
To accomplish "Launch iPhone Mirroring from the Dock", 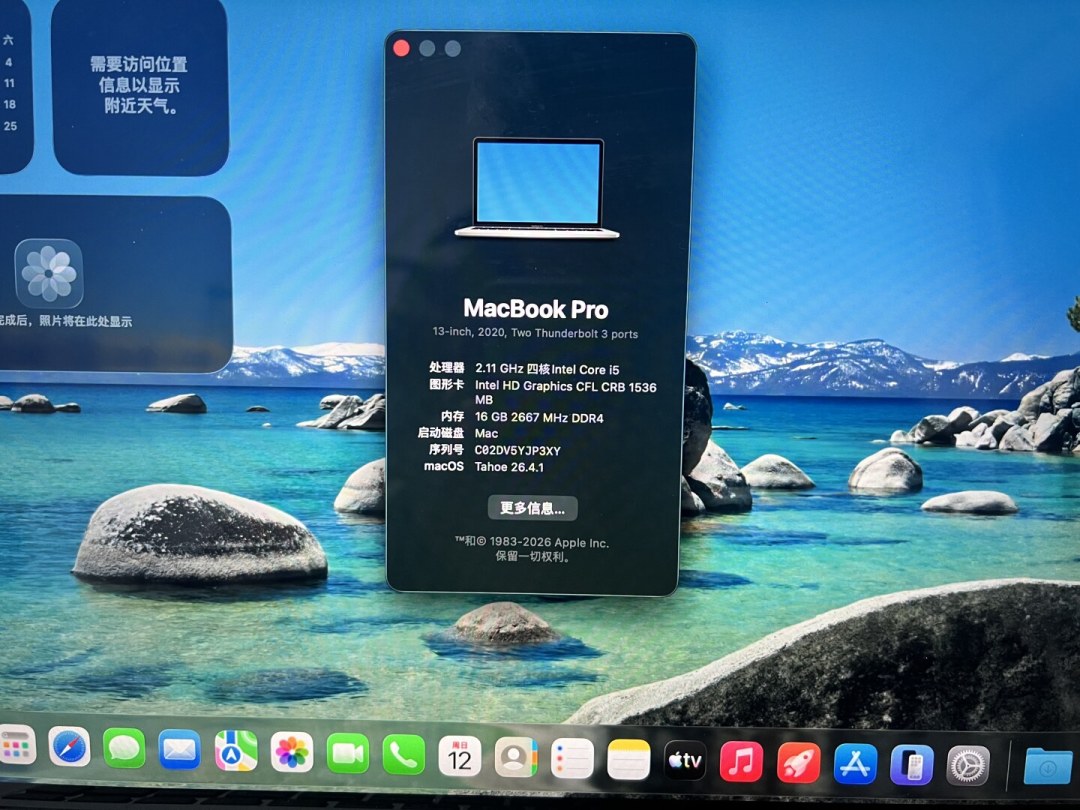I will (912, 765).
